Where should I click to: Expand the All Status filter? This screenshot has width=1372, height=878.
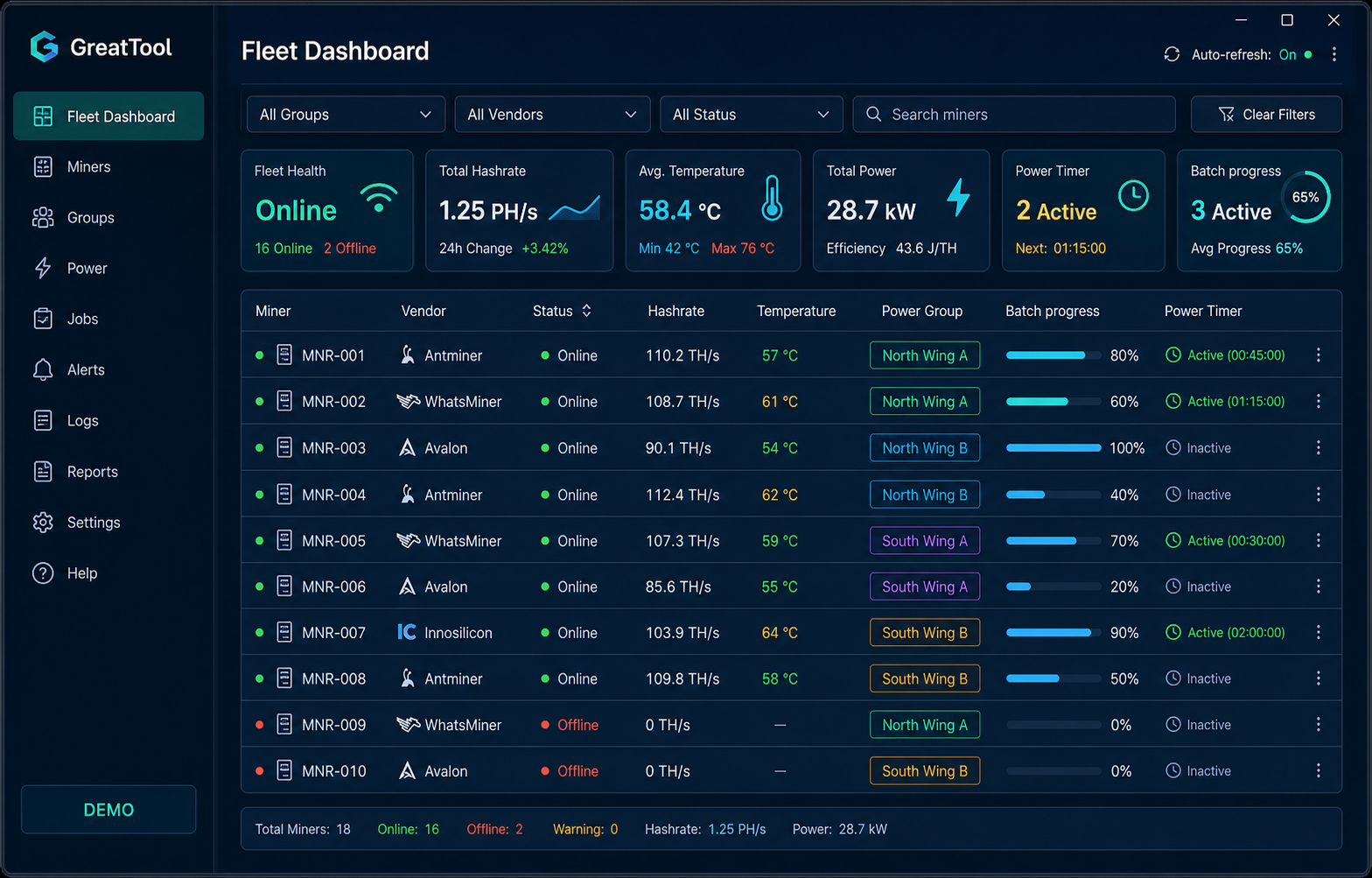[751, 115]
